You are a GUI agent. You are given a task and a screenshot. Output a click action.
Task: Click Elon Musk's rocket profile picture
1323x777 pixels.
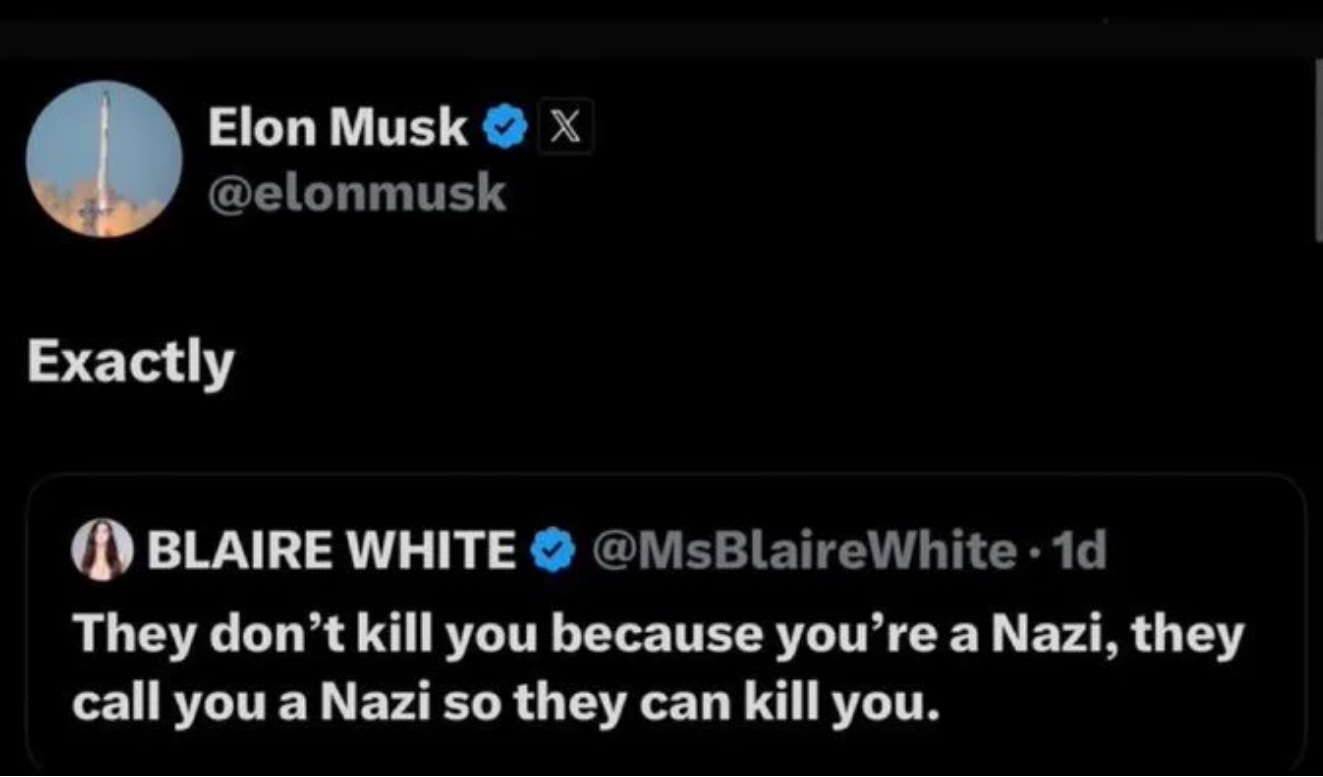(x=104, y=159)
